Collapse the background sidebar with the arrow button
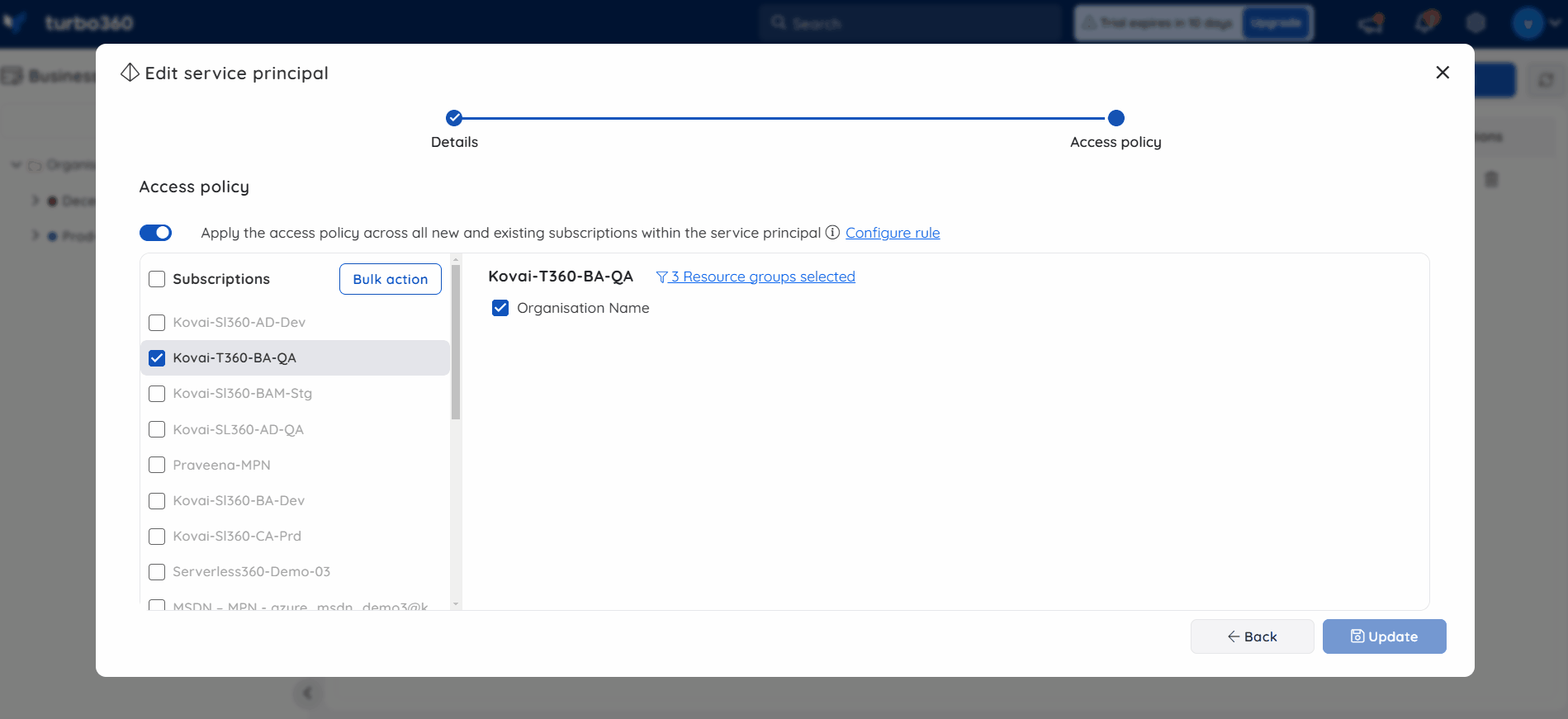This screenshot has width=1568, height=719. pyautogui.click(x=307, y=693)
